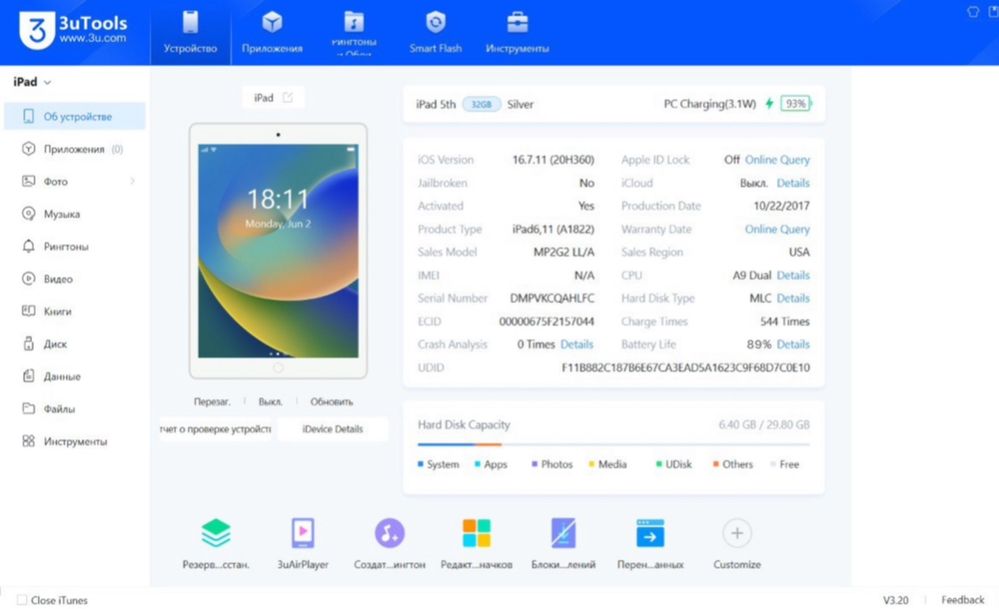Click the Apps legend color swatch

pos(477,464)
